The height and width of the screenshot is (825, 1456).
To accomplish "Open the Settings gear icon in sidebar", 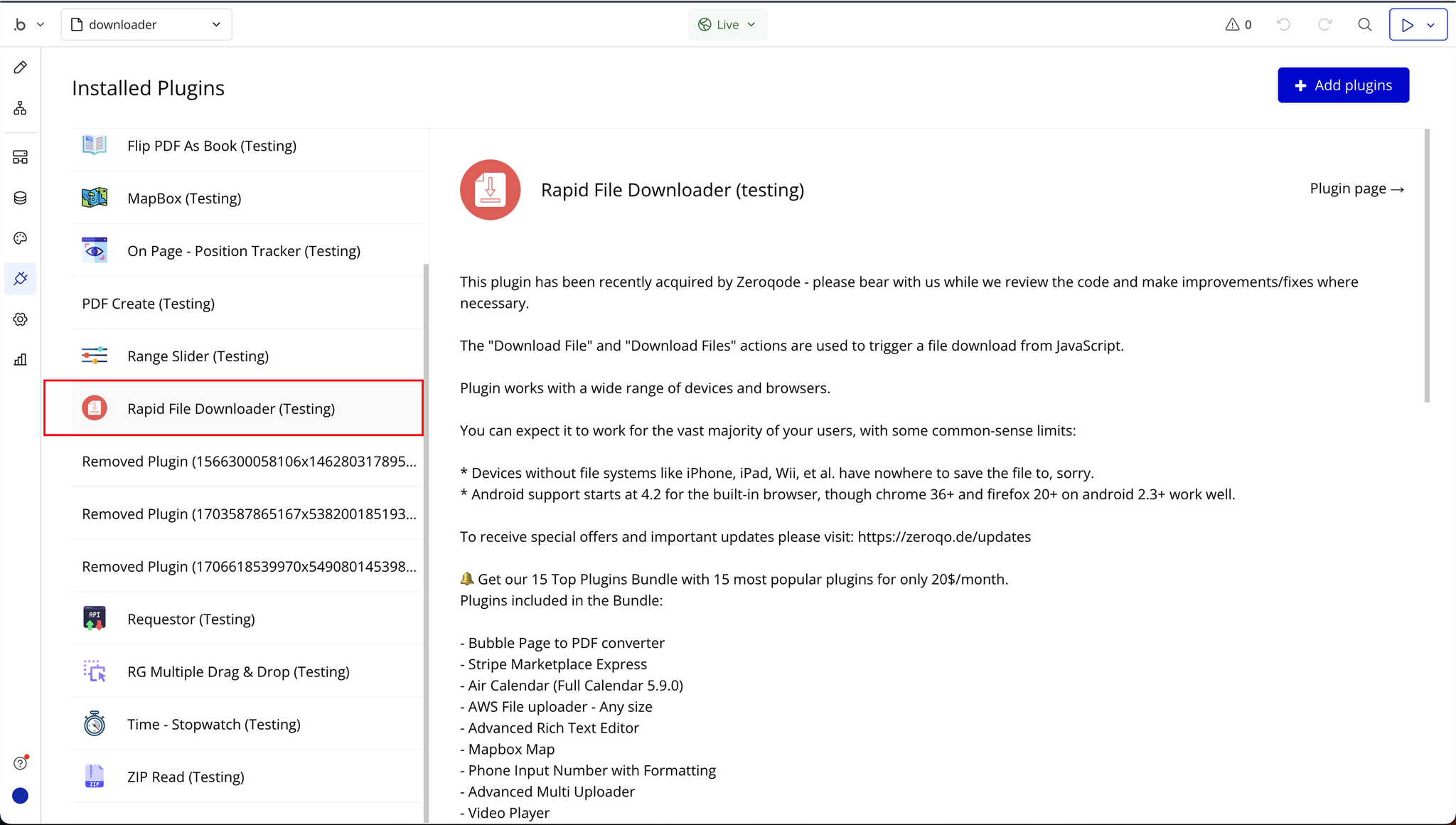I will coord(20,319).
